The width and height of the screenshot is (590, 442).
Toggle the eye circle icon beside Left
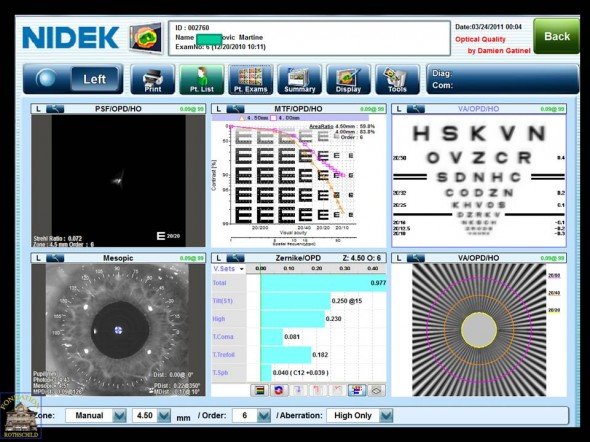click(x=46, y=79)
